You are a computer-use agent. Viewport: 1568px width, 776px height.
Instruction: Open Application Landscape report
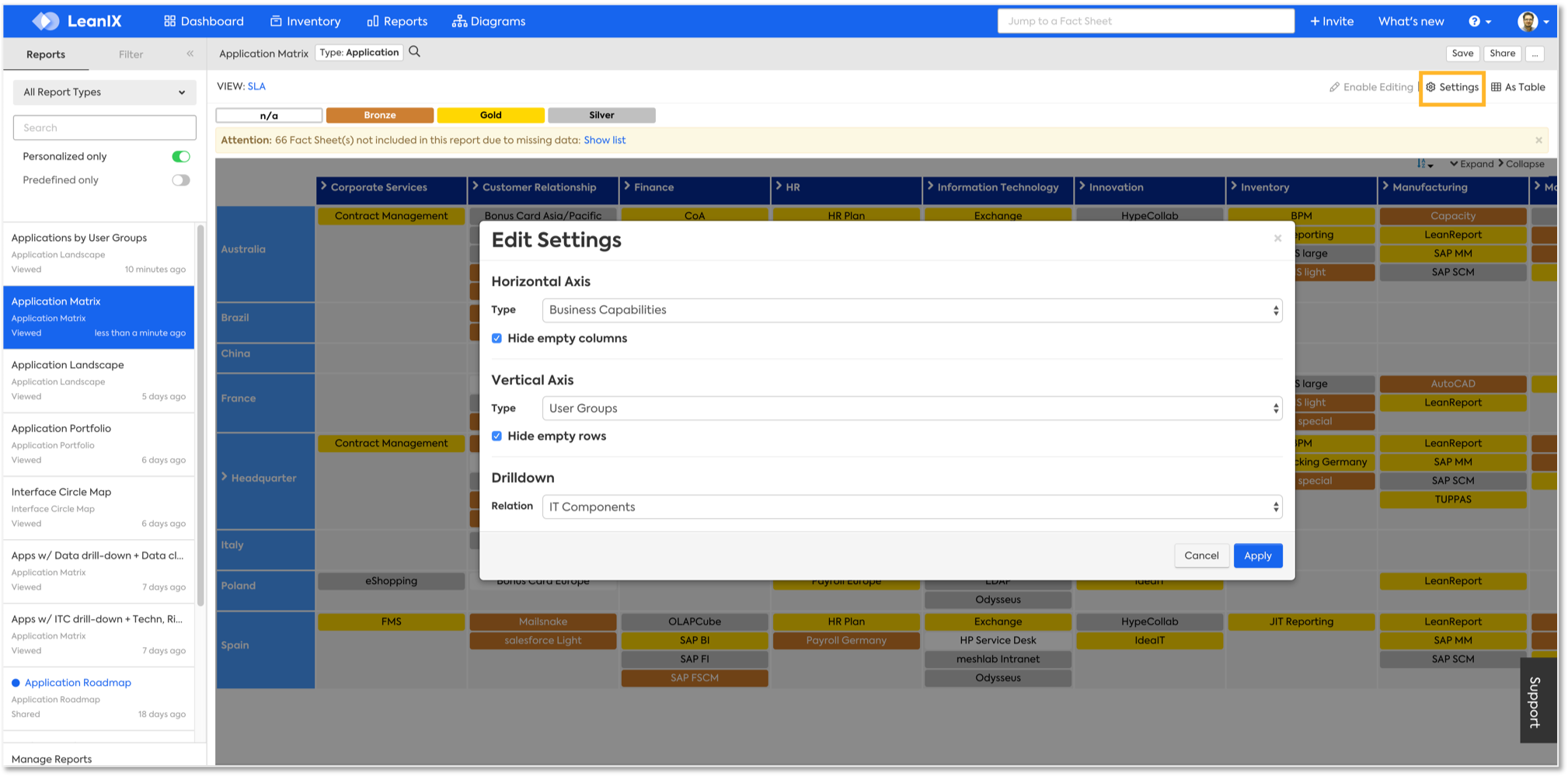coord(99,381)
